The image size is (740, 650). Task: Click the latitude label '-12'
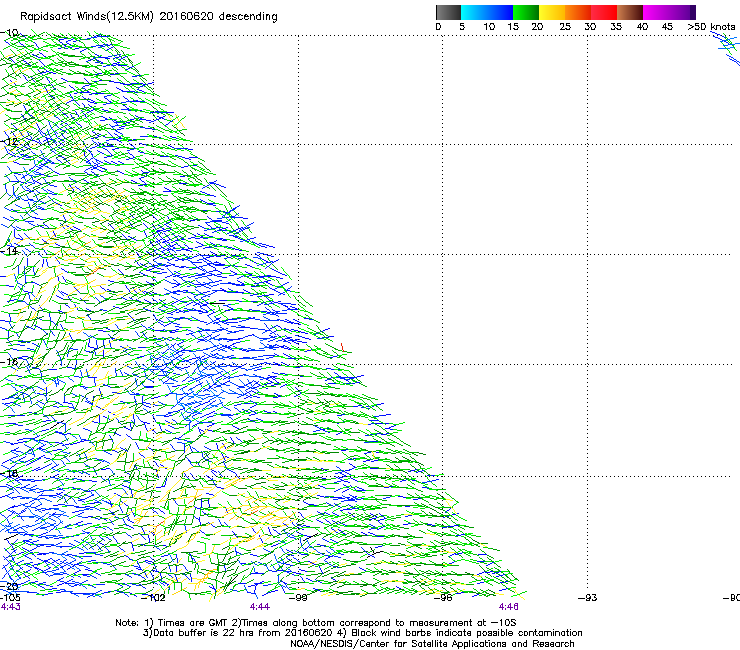click(x=9, y=142)
